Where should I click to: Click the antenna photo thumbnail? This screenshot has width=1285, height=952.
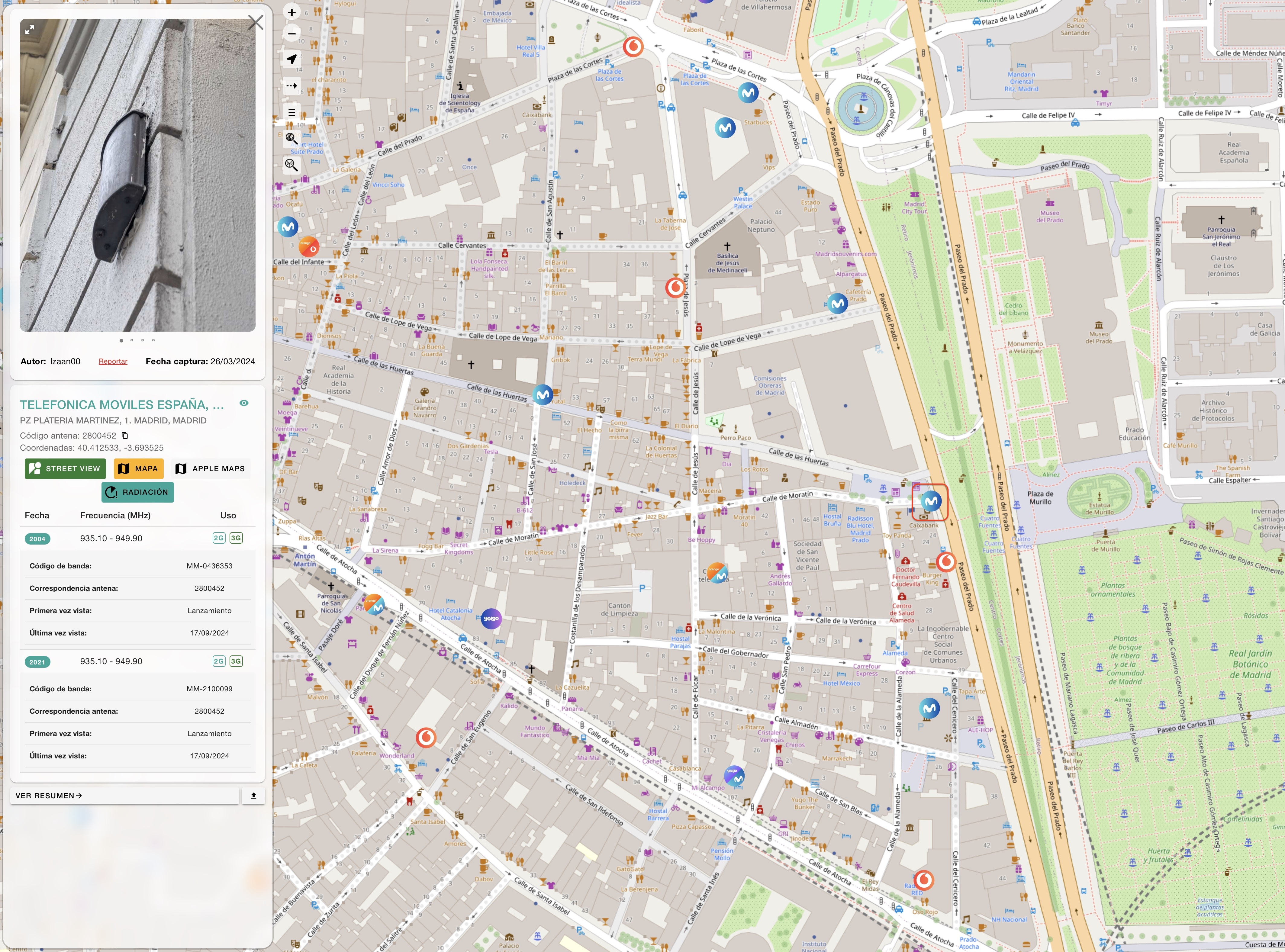138,175
